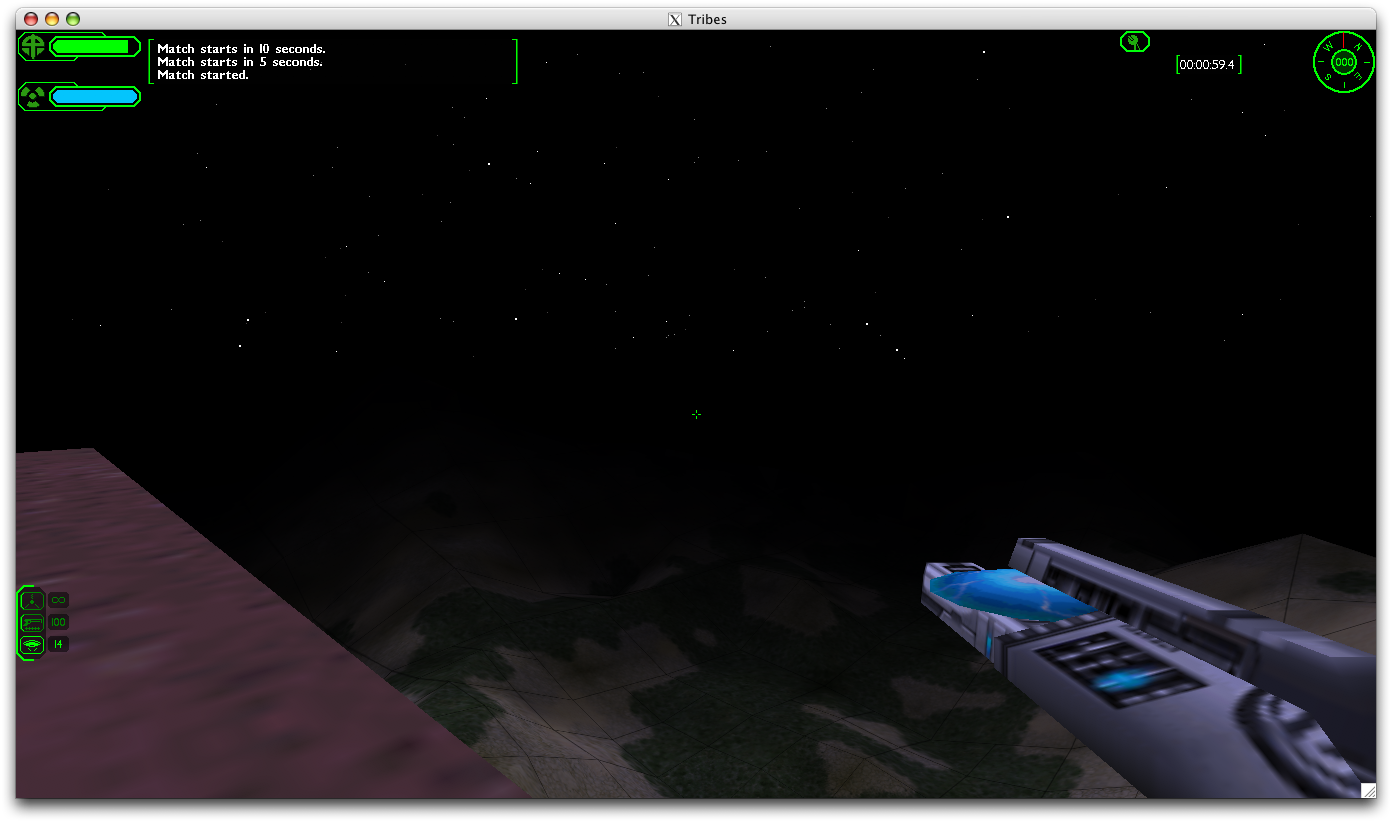
Task: Click the "Match started." chat message
Action: point(203,75)
